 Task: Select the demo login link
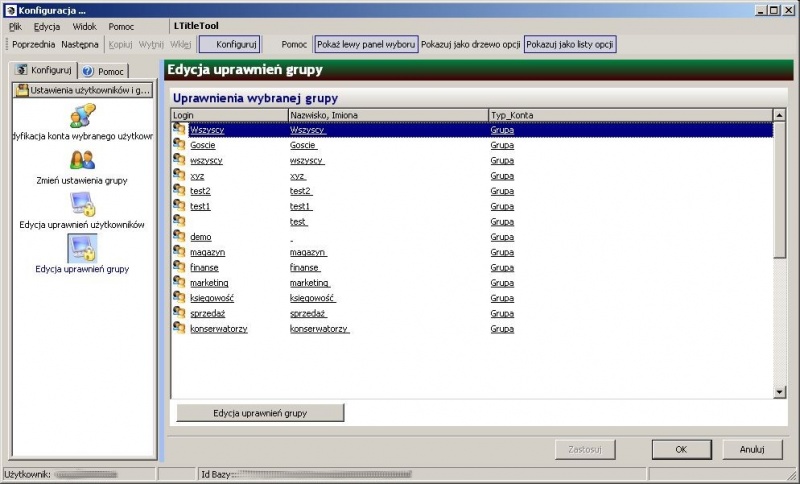pyautogui.click(x=201, y=237)
